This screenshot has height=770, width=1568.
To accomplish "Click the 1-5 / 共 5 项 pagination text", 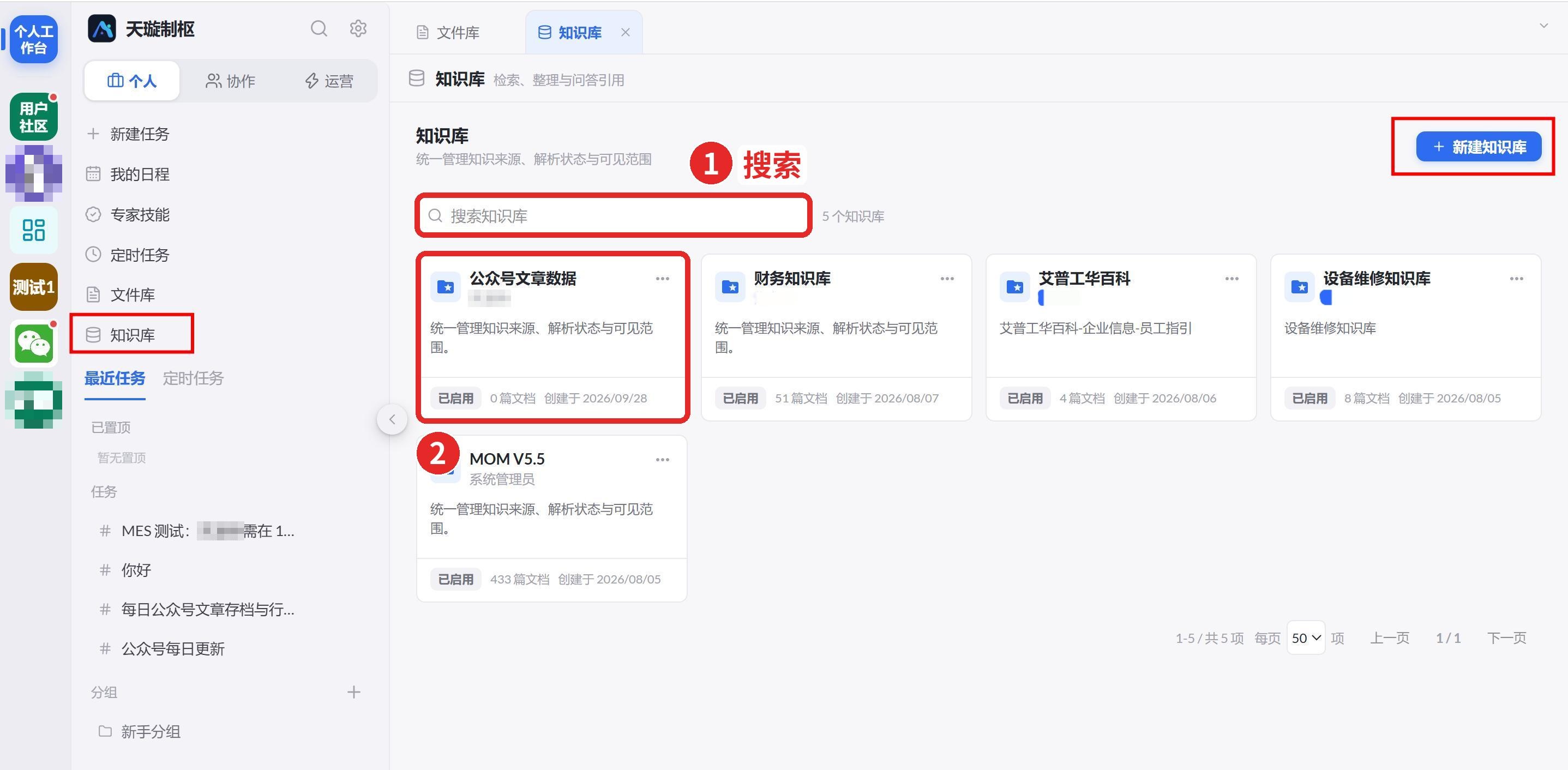I will (1210, 638).
